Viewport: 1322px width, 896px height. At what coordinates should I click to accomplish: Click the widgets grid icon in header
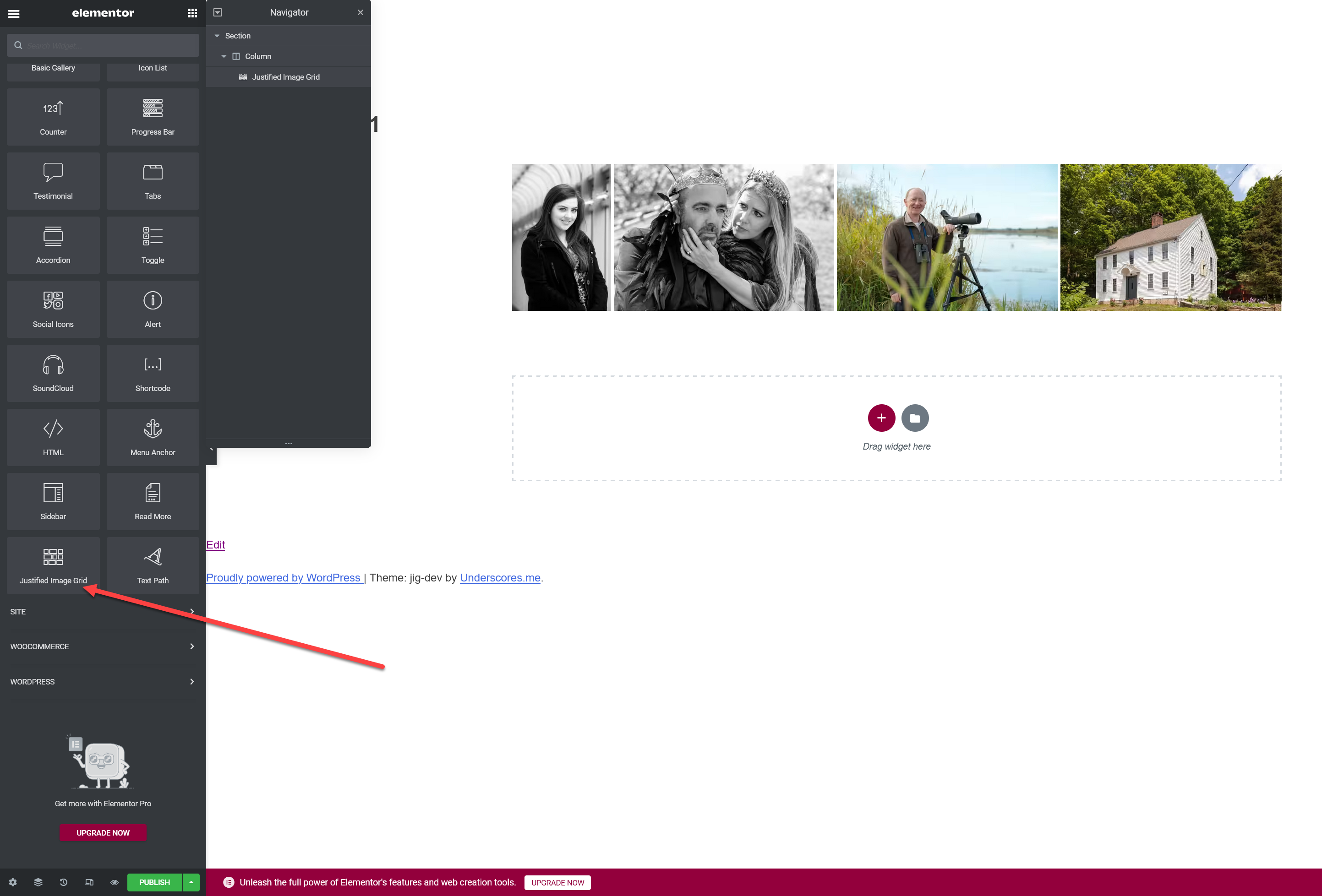pos(192,13)
